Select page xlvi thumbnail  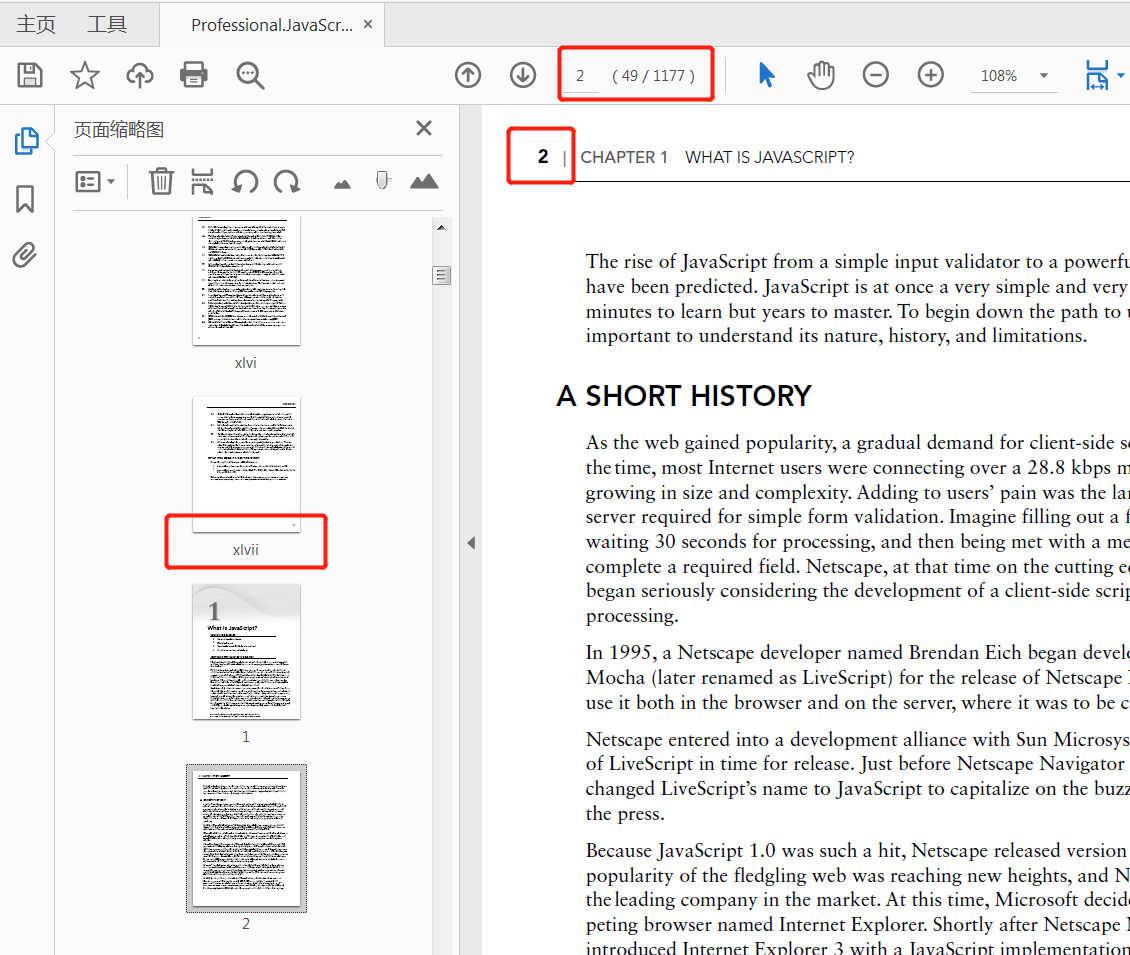coord(246,281)
